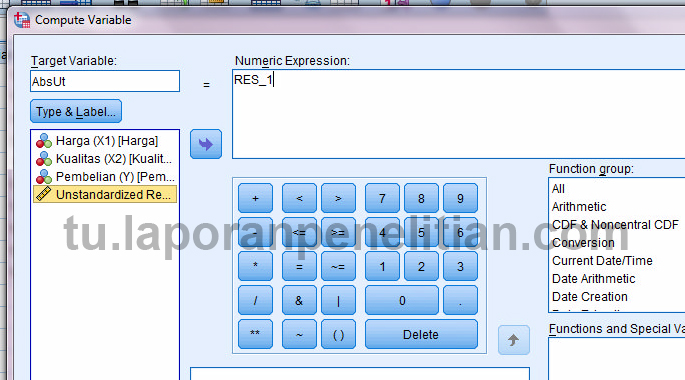This screenshot has height=380, width=685.
Task: Click the 0 keypad button
Action: click(402, 300)
